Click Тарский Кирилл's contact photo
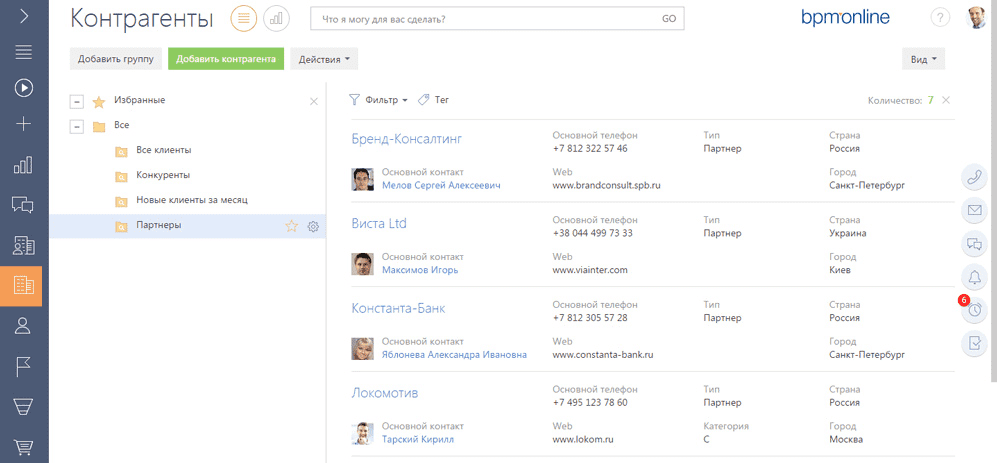The image size is (997, 463). tap(362, 434)
